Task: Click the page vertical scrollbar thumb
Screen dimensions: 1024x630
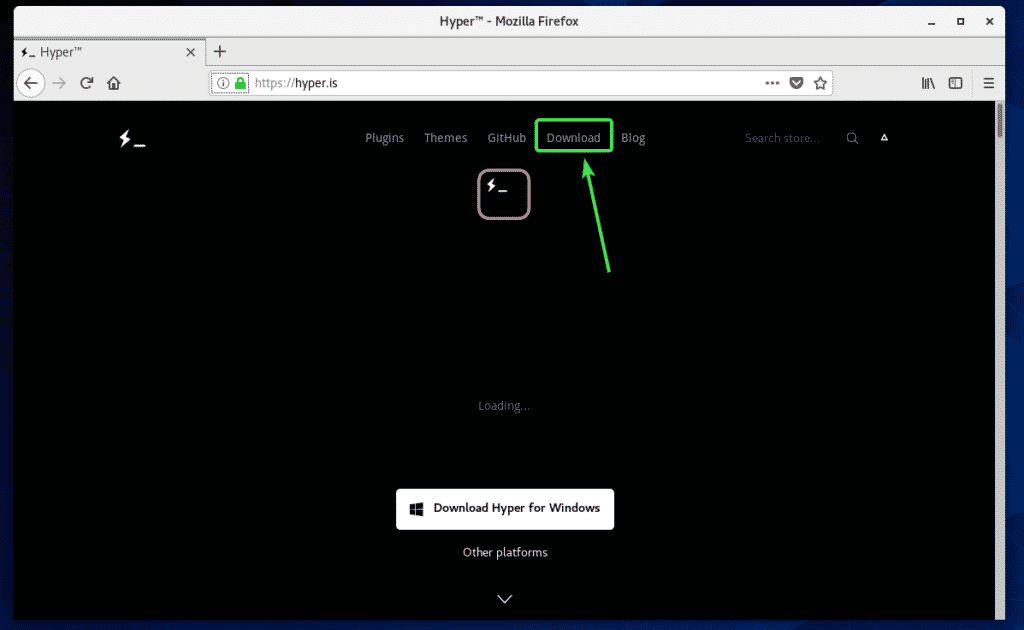Action: point(1000,120)
